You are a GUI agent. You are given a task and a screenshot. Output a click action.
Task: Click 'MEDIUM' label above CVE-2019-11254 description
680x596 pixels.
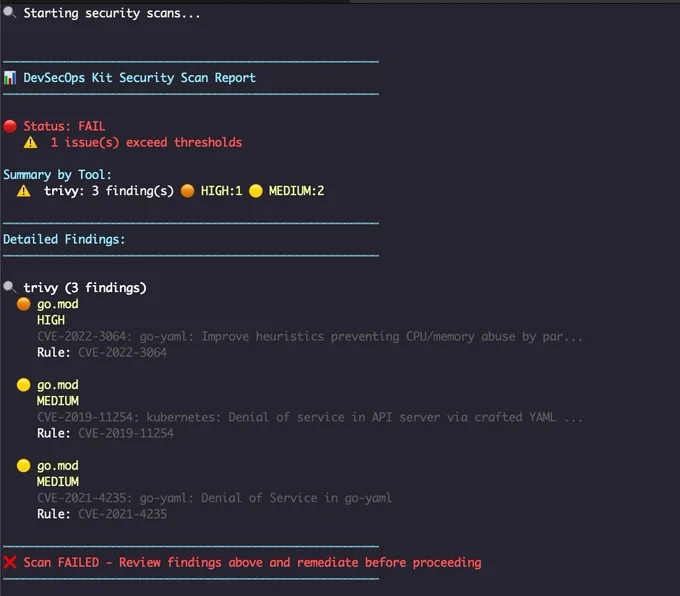[58, 401]
